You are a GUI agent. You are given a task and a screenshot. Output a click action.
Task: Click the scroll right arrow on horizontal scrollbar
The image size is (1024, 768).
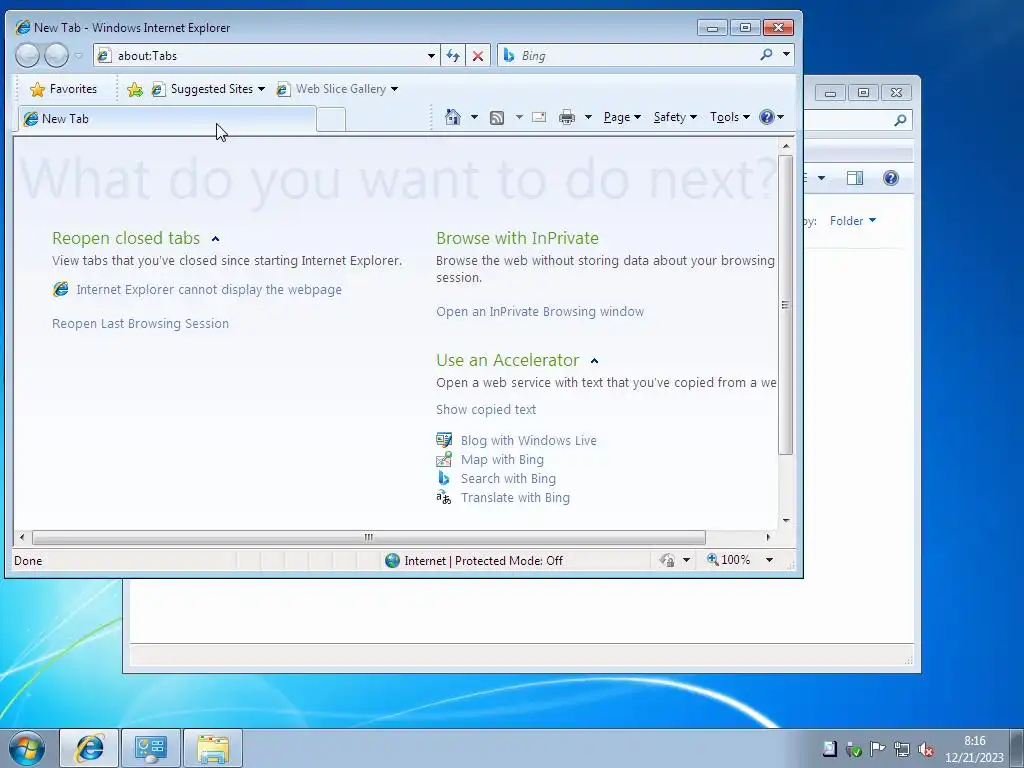tap(768, 537)
